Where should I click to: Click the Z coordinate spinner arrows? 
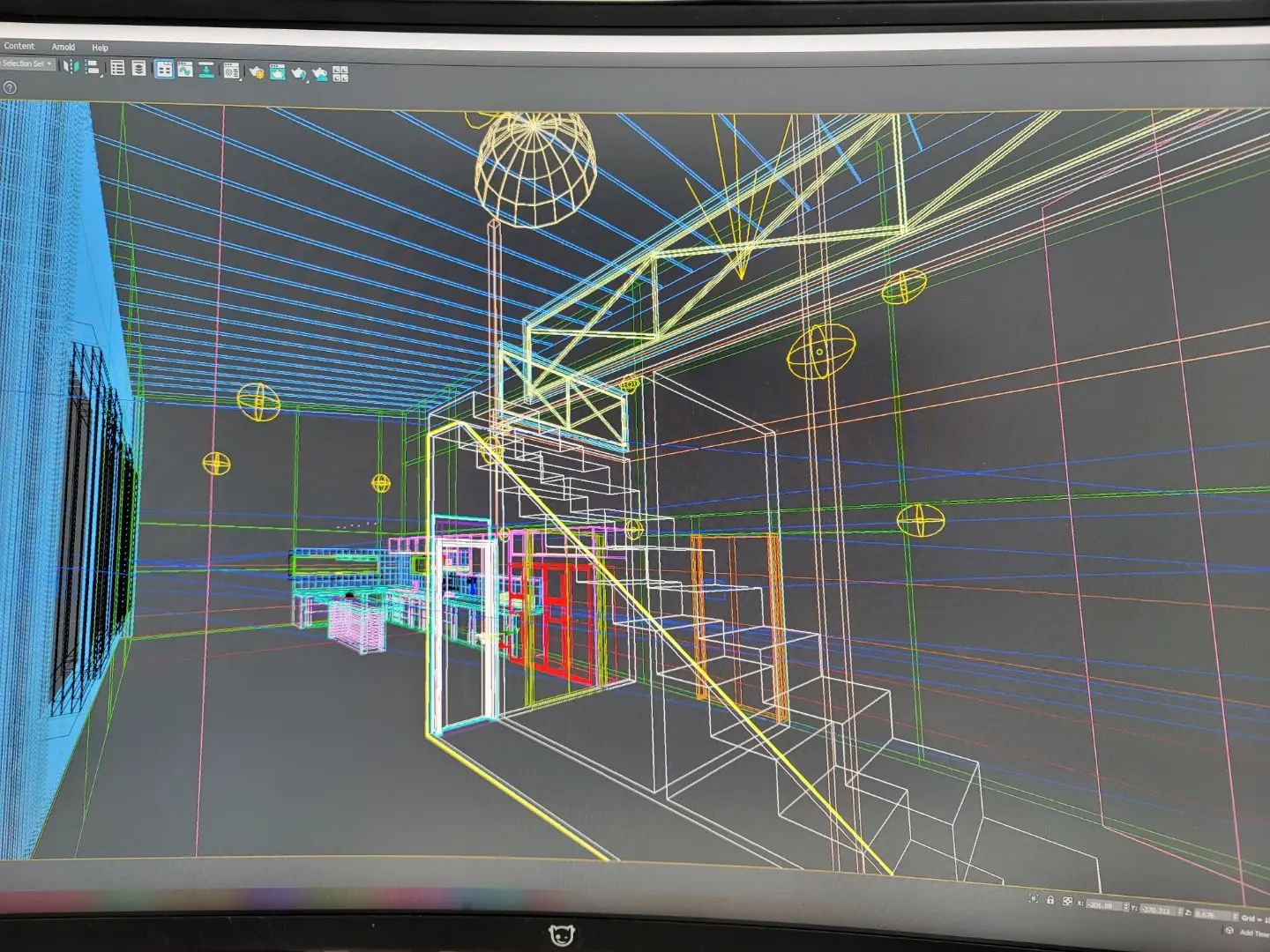click(1235, 916)
